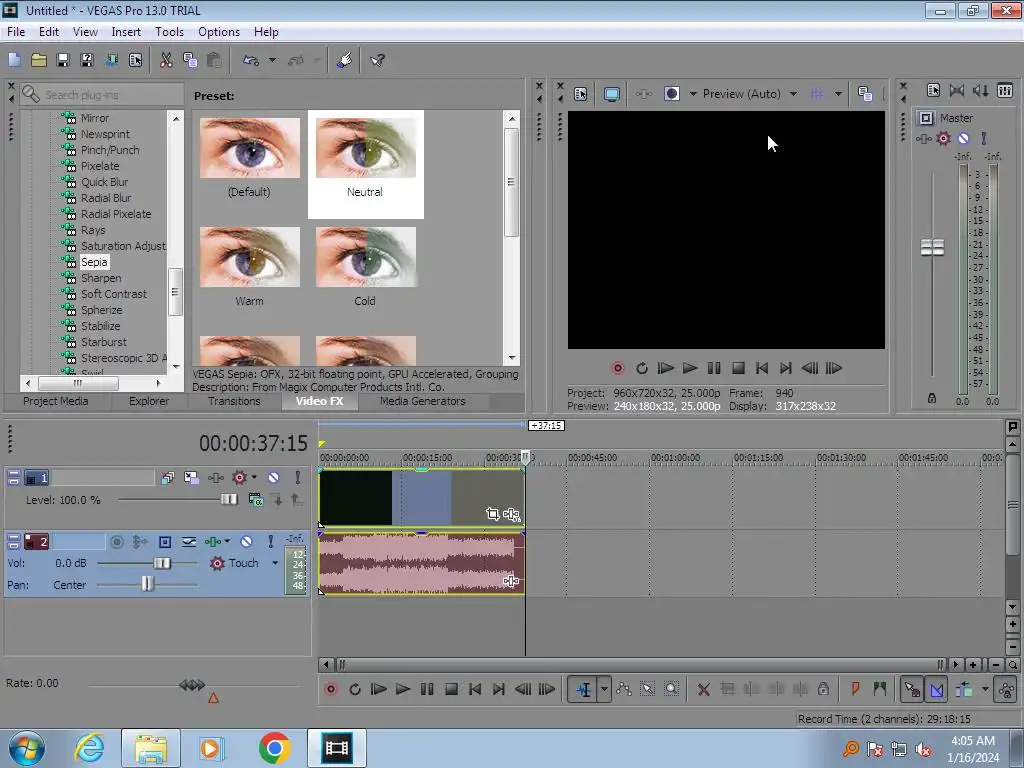Click Event Pan/Crop icon on video clip
This screenshot has height=768, width=1024.
[492, 514]
